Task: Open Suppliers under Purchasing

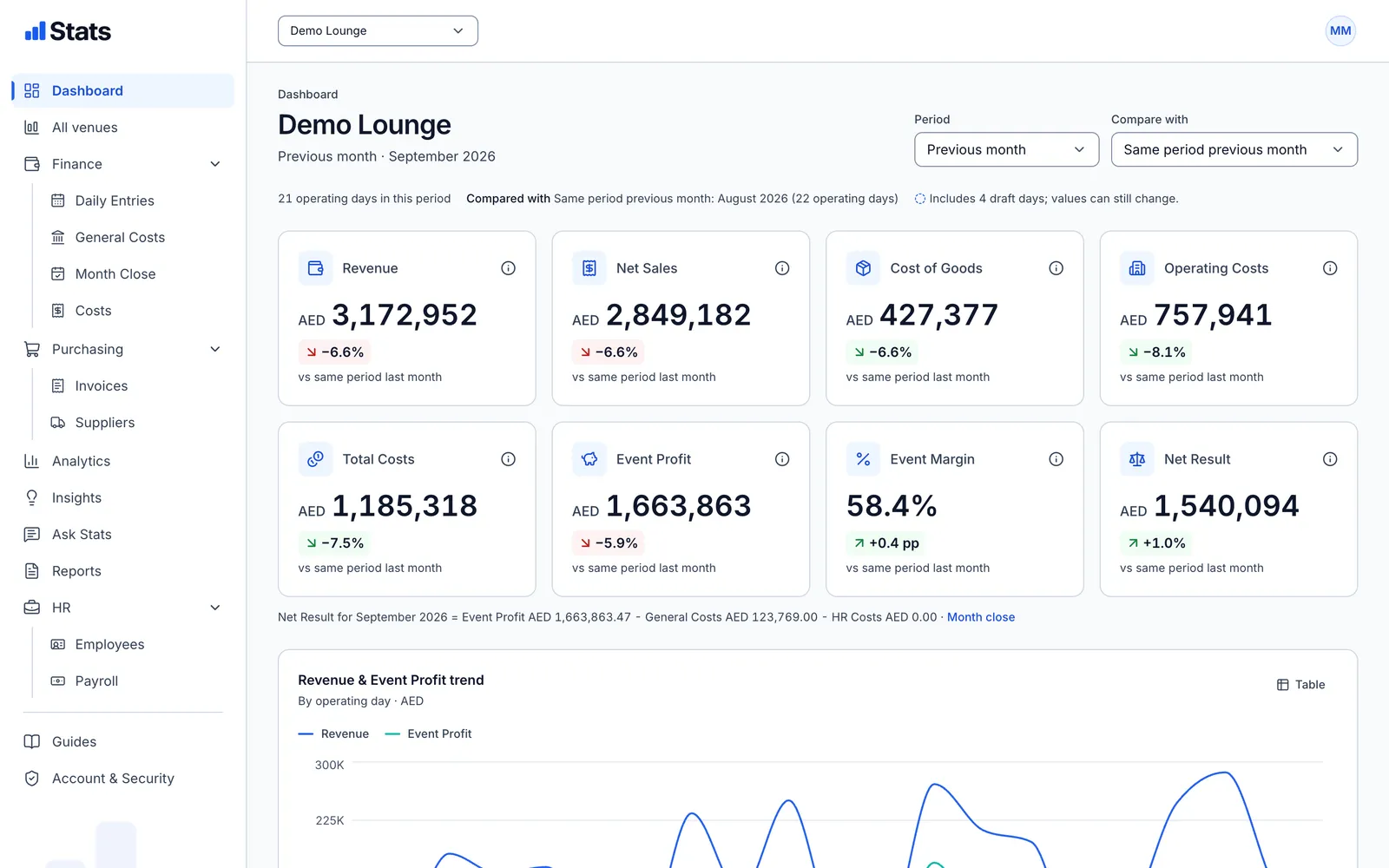Action: point(136,423)
